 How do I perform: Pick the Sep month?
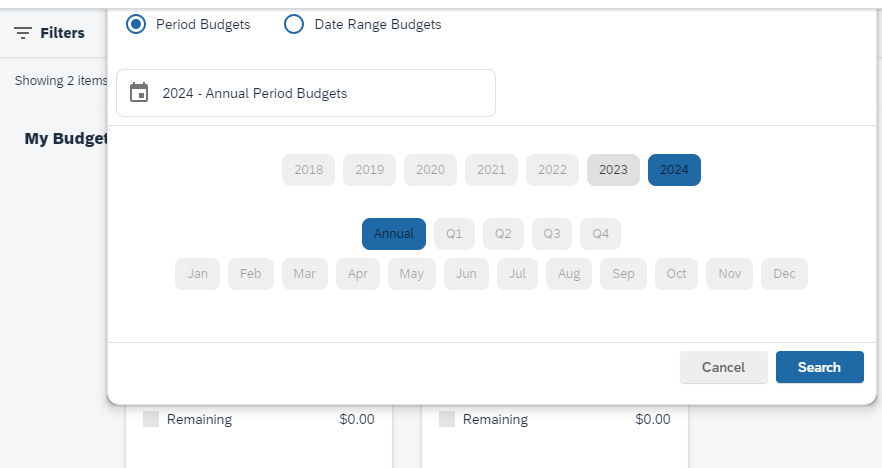pos(623,274)
